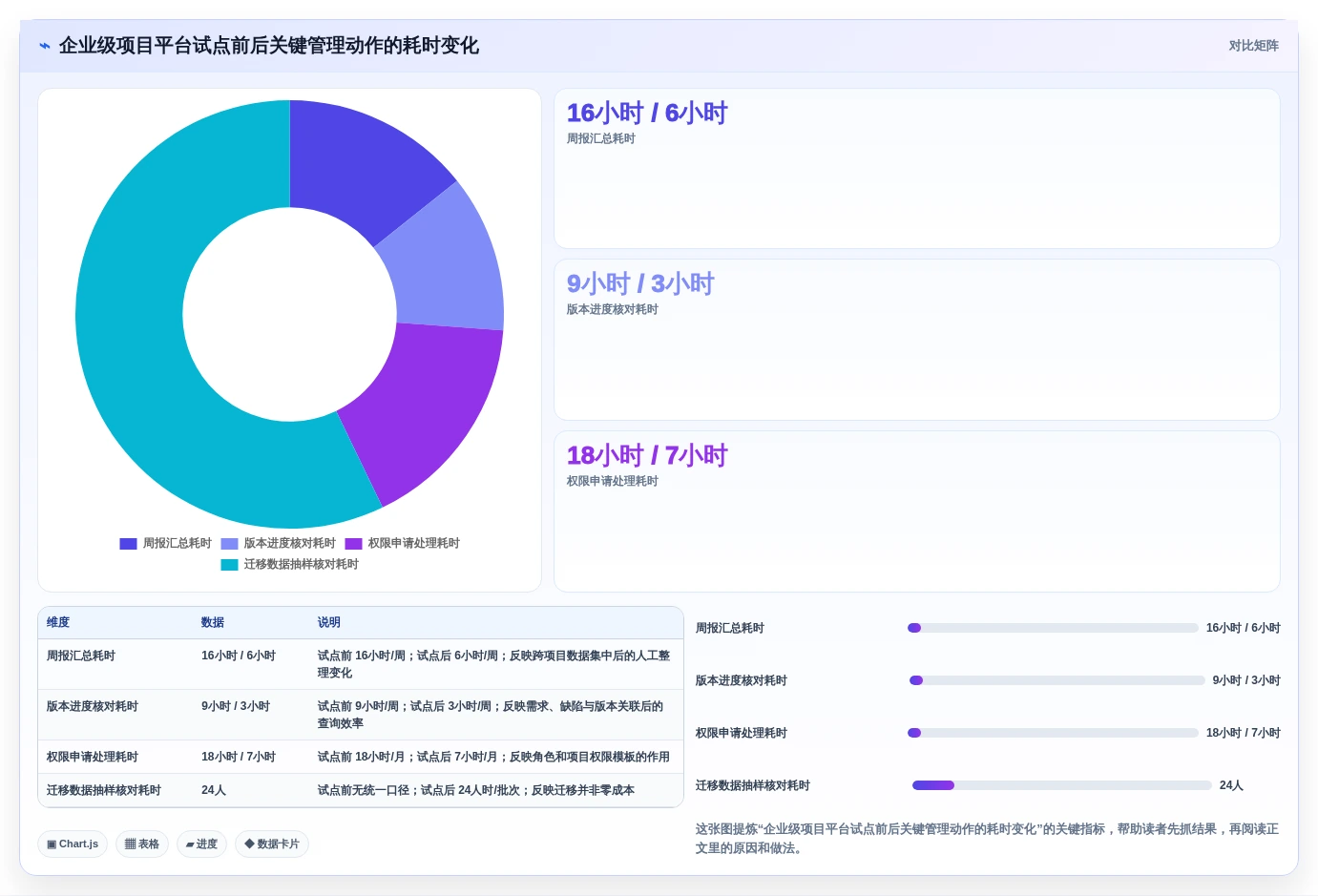Screen dimensions: 1318x896
Task: Click the 权限申请处理耗时 progress bar
Action: [1053, 733]
